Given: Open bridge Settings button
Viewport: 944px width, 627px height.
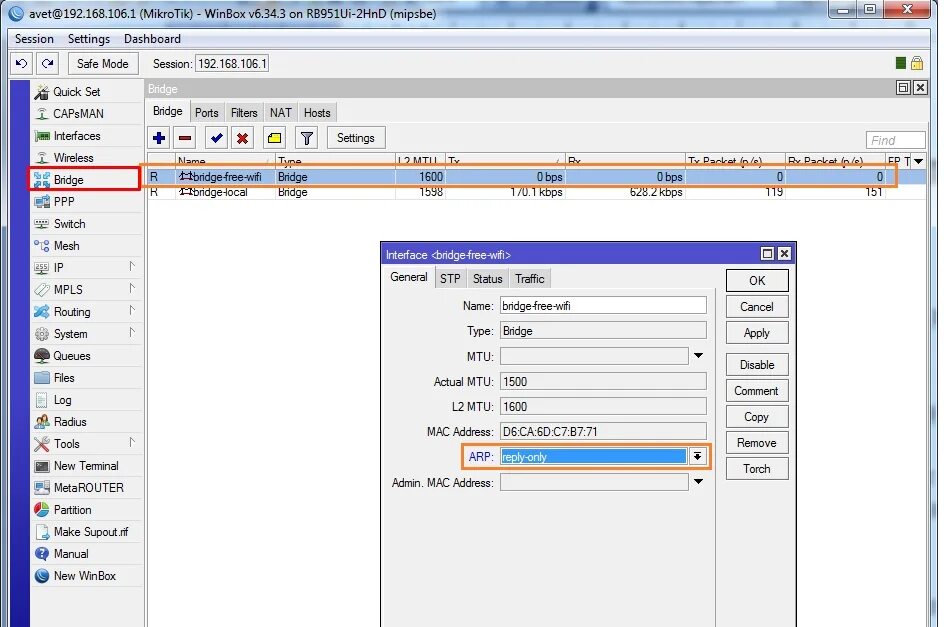Looking at the screenshot, I should (356, 138).
